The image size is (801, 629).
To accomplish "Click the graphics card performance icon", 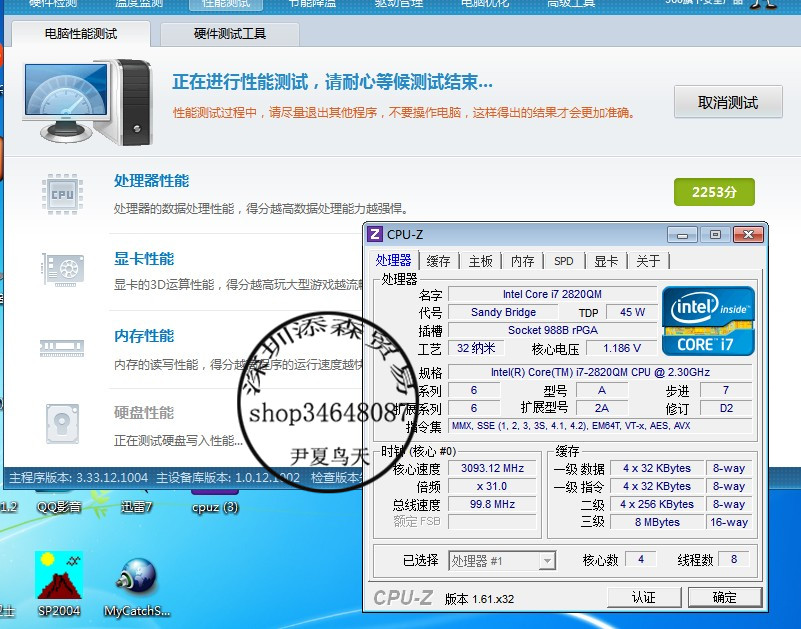I will pos(62,269).
